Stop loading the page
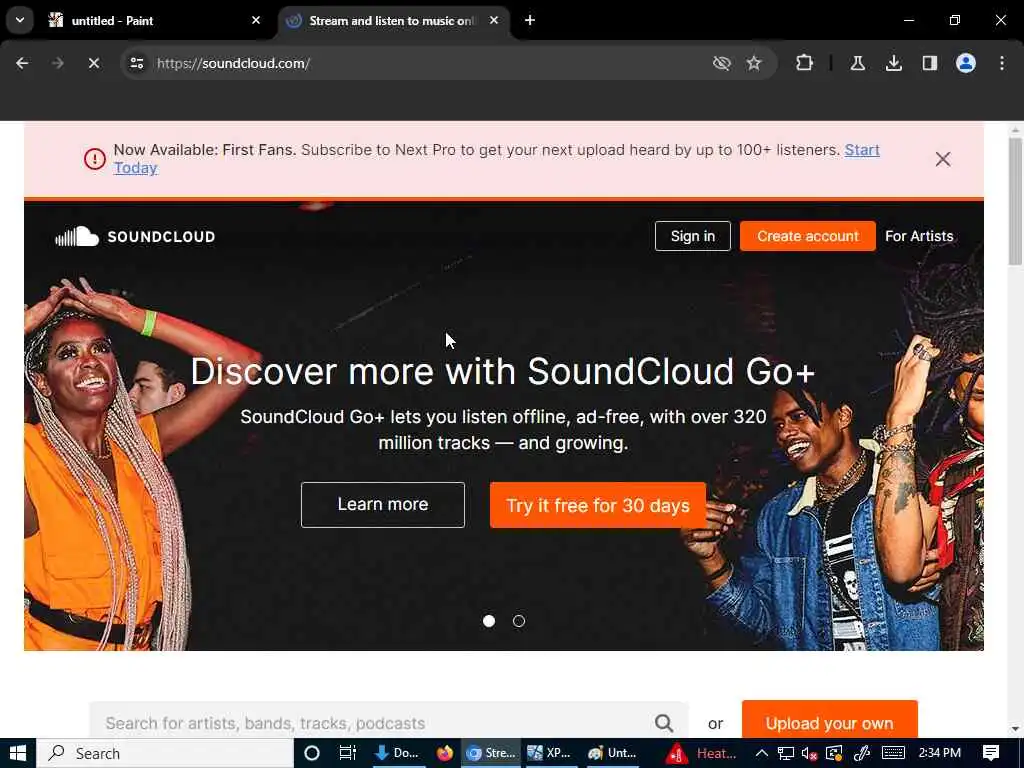This screenshot has width=1024, height=768. point(94,63)
